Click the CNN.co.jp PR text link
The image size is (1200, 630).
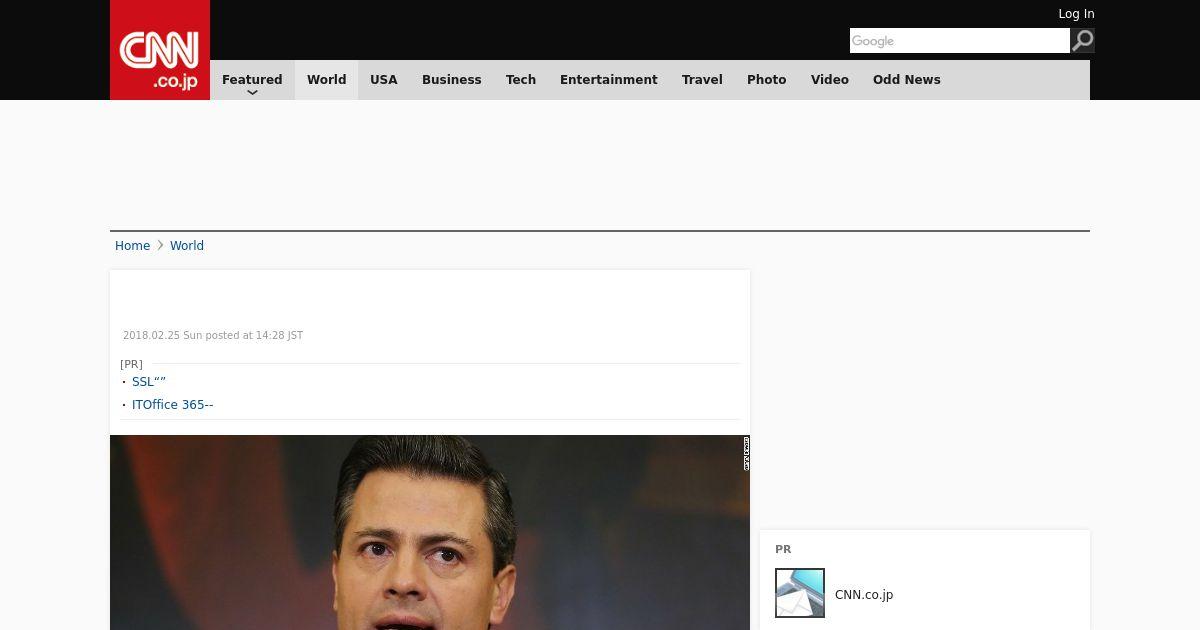click(x=864, y=595)
